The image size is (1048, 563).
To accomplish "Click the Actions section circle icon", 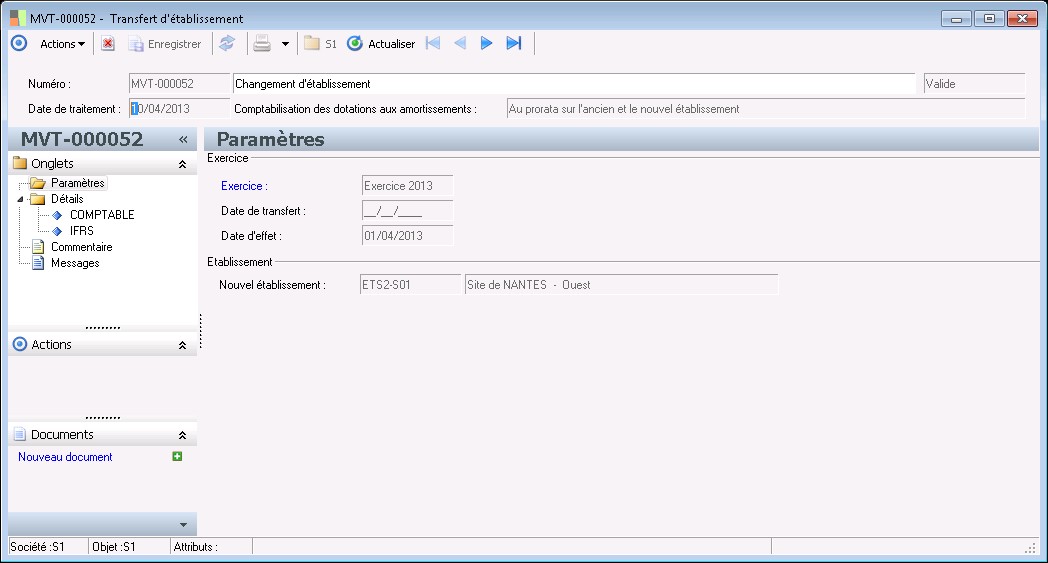I will [20, 344].
